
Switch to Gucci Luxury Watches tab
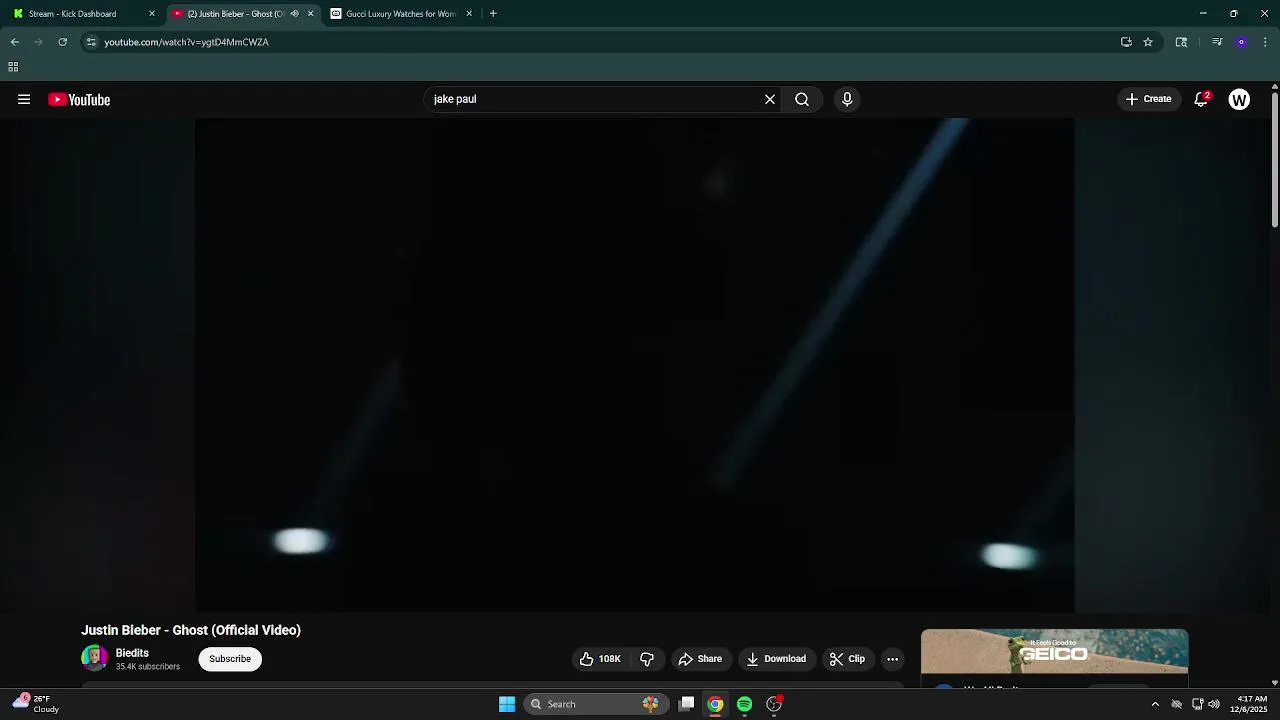400,14
